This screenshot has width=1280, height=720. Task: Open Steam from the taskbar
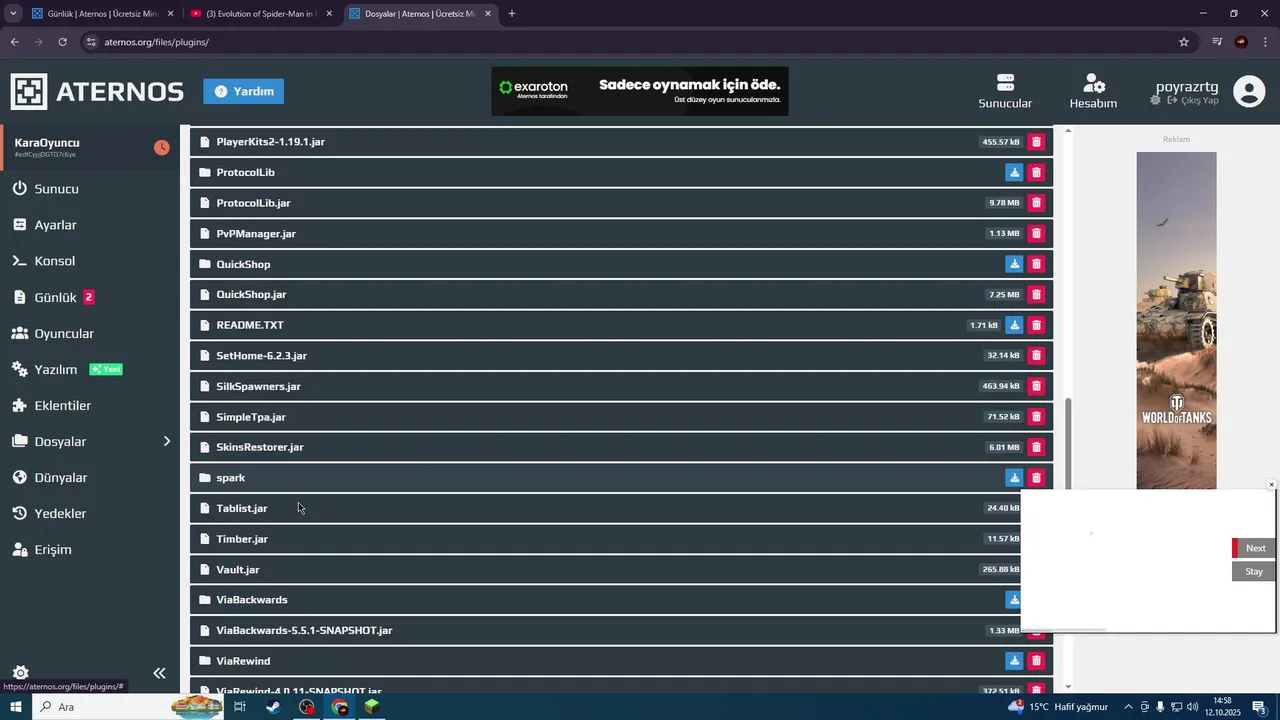coord(273,707)
